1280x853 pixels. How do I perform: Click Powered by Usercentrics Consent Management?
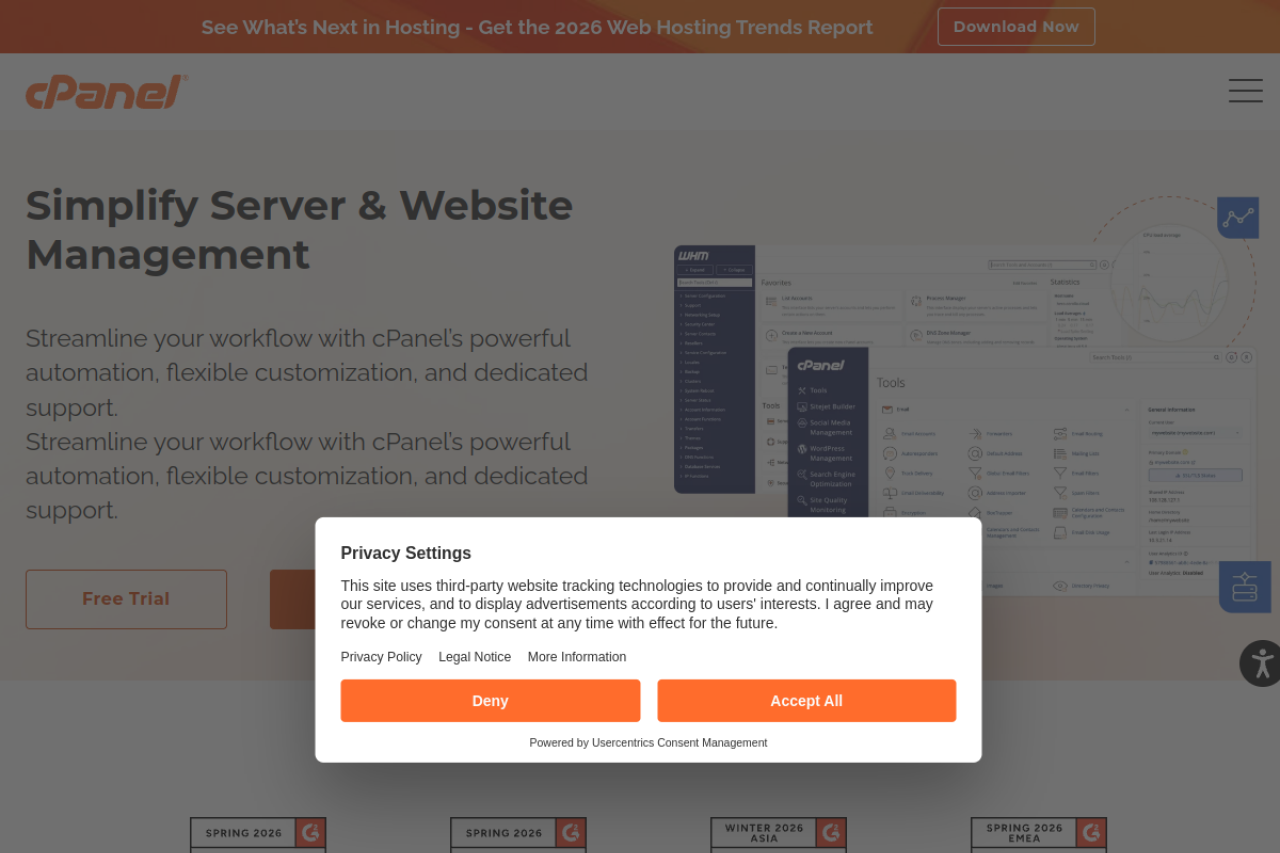pos(648,743)
